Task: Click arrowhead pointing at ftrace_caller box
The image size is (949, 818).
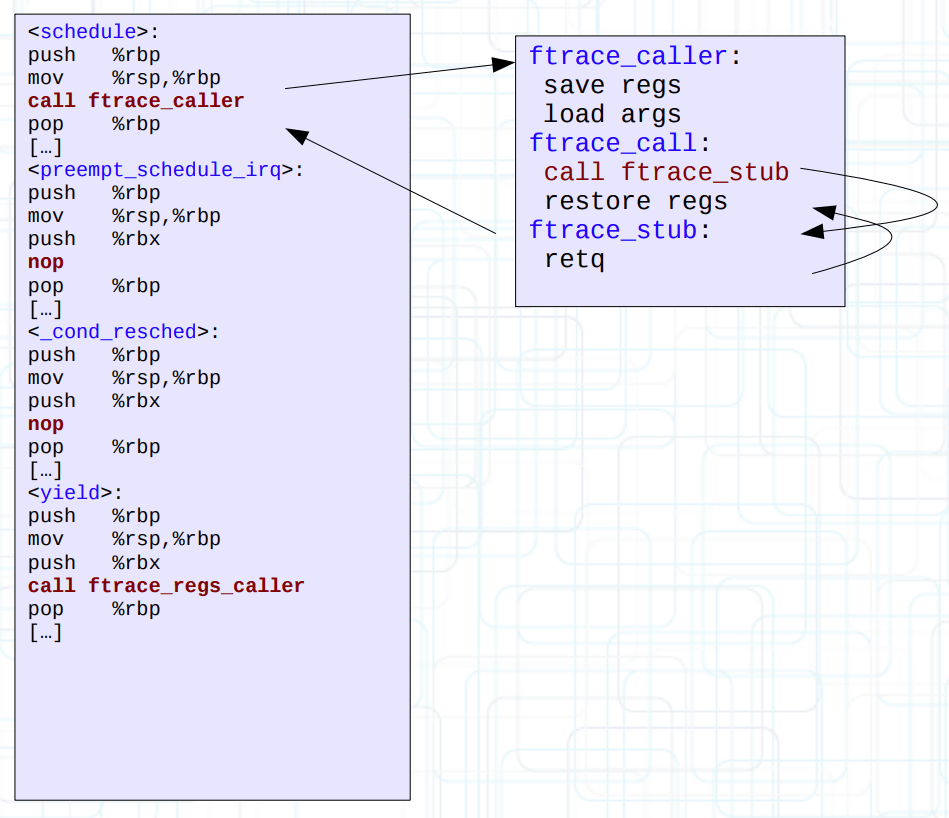Action: pyautogui.click(x=503, y=66)
